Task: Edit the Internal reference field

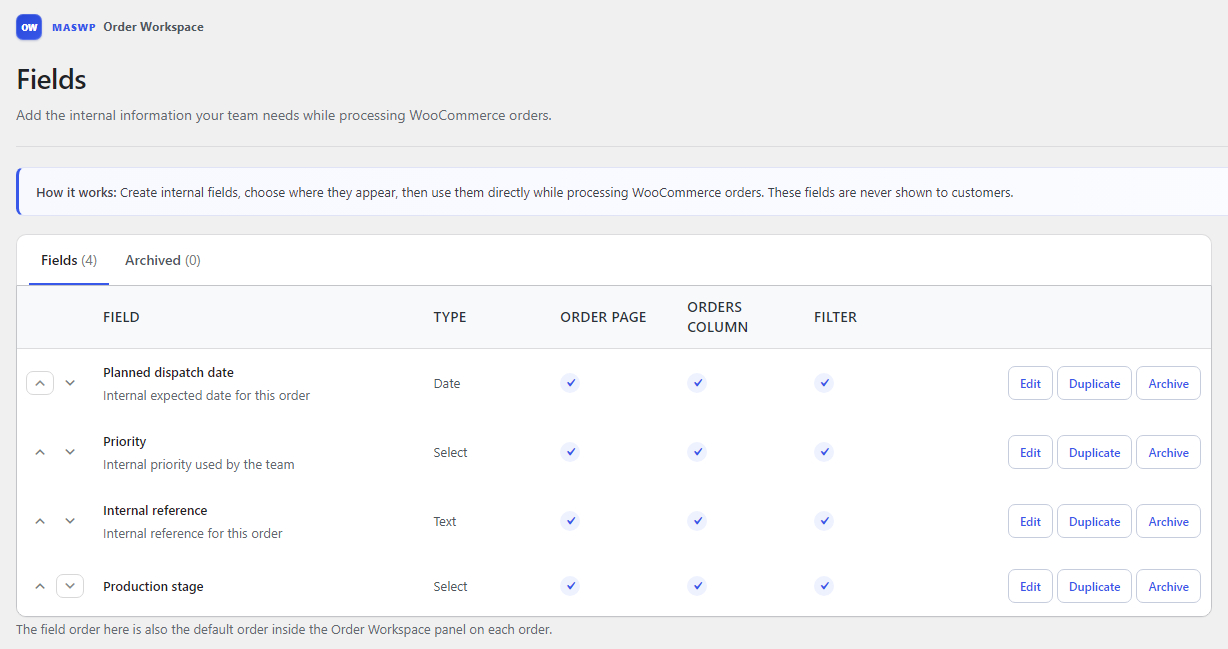Action: (x=1030, y=521)
